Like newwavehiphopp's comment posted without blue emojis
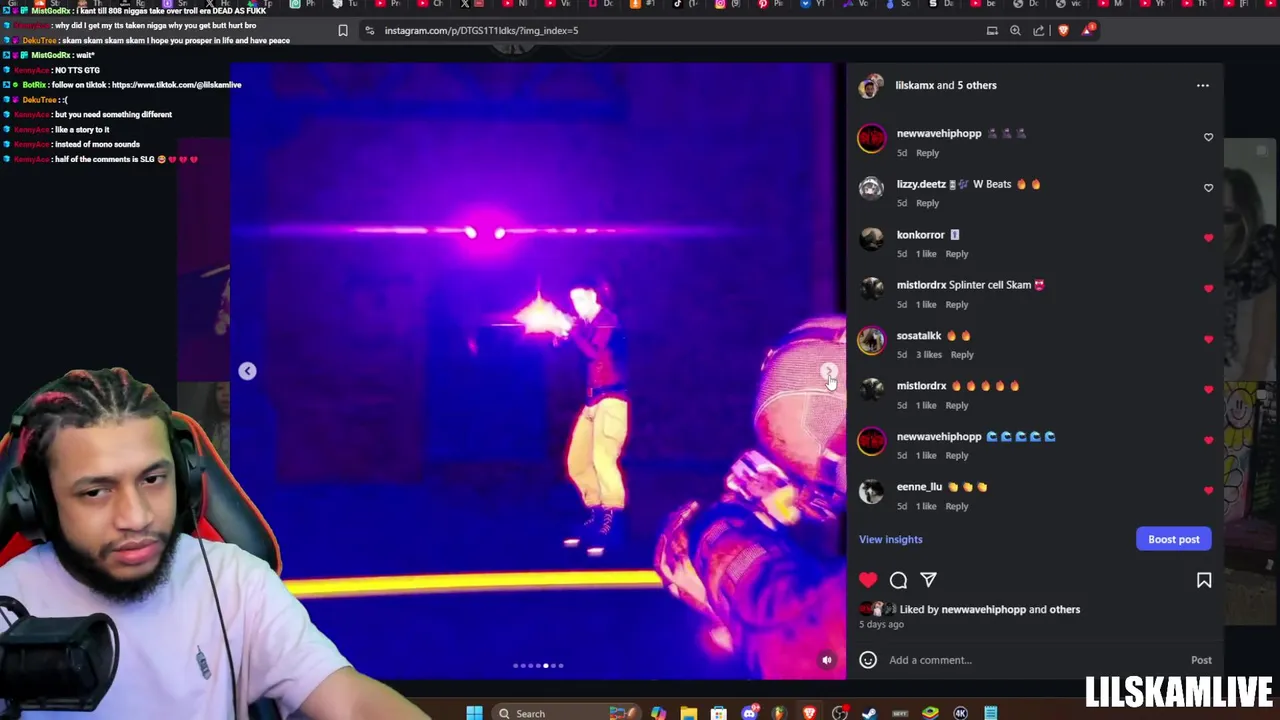This screenshot has width=1280, height=720. point(1208,137)
